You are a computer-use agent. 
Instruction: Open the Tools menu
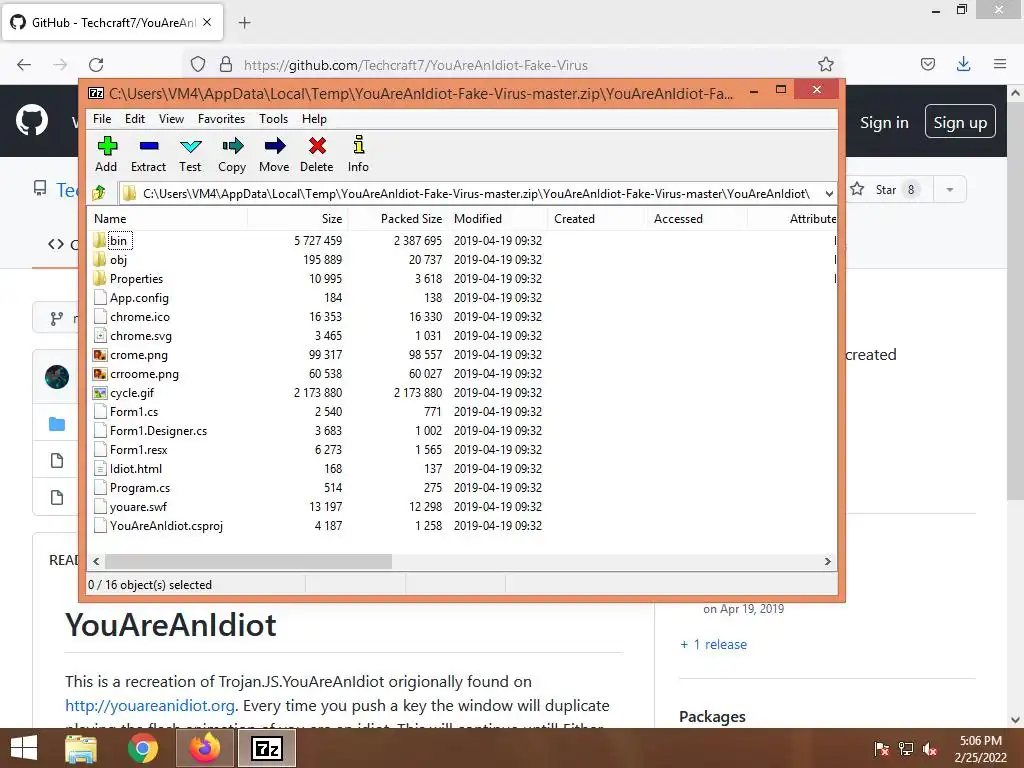click(x=273, y=119)
